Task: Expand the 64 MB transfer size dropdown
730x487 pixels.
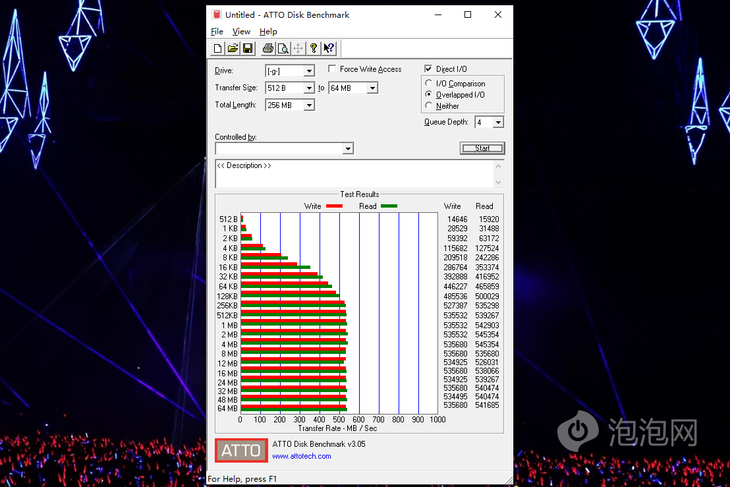Action: [x=372, y=88]
